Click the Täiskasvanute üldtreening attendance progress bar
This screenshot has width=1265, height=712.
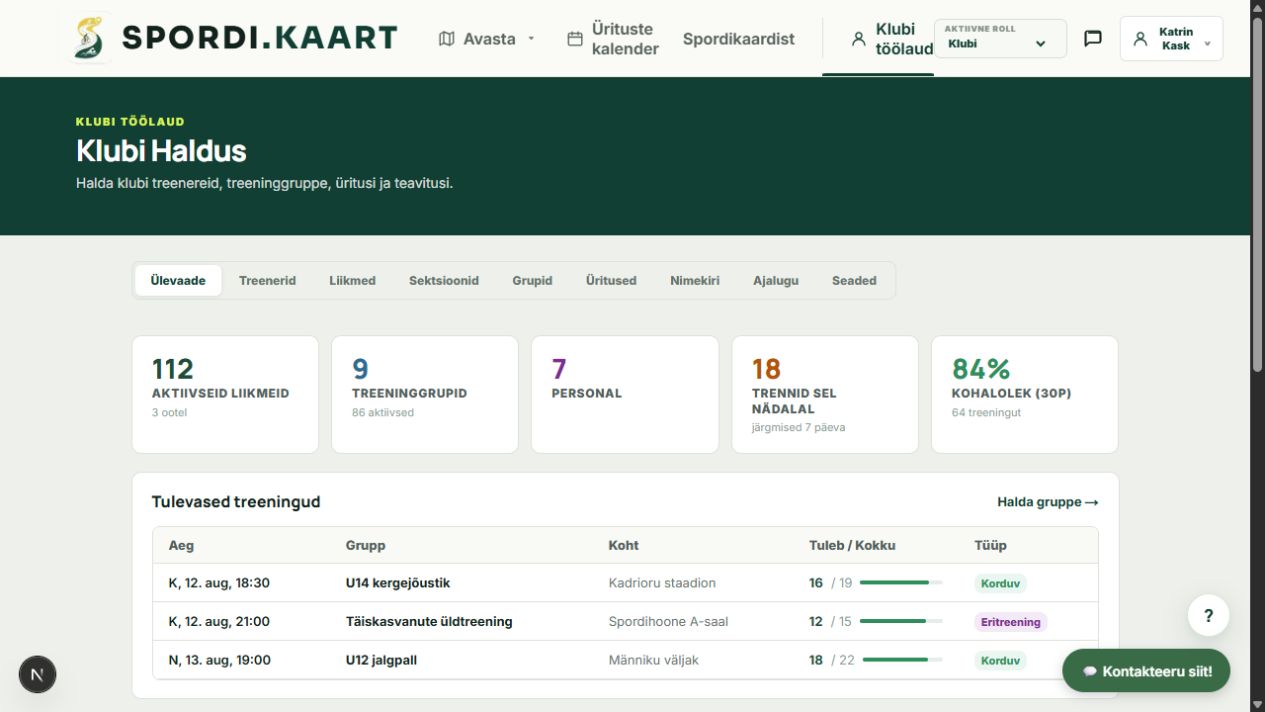click(901, 621)
